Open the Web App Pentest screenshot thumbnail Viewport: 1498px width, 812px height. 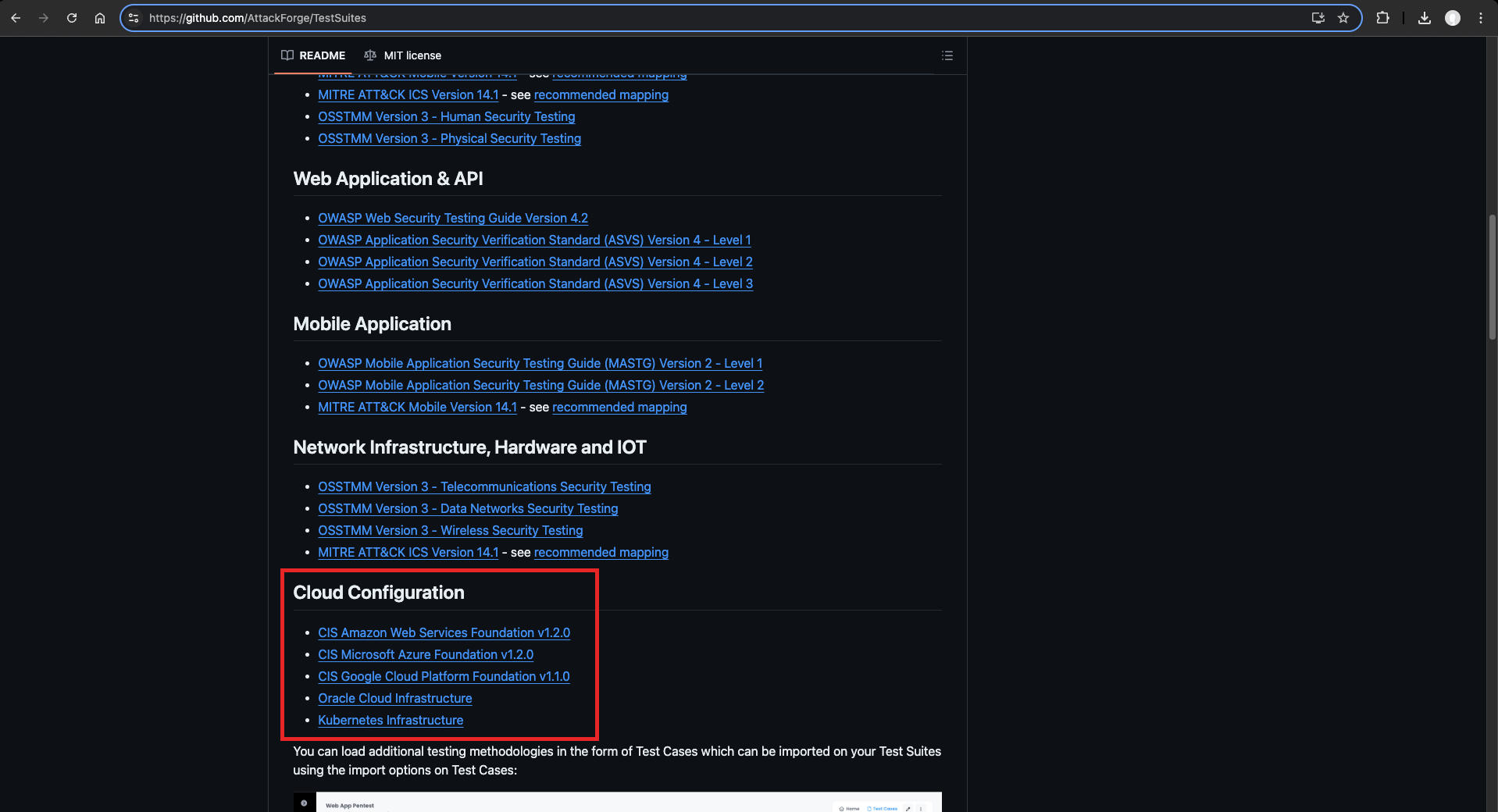tap(617, 802)
